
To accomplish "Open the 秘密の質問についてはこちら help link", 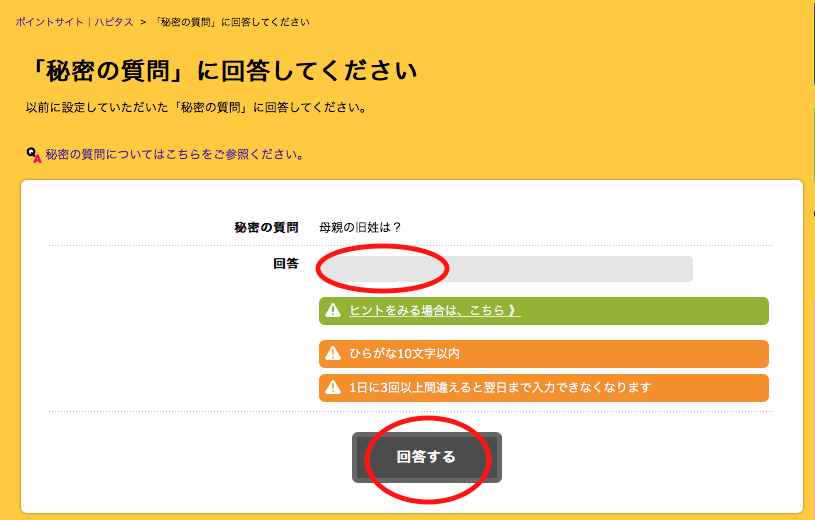I will [175, 154].
